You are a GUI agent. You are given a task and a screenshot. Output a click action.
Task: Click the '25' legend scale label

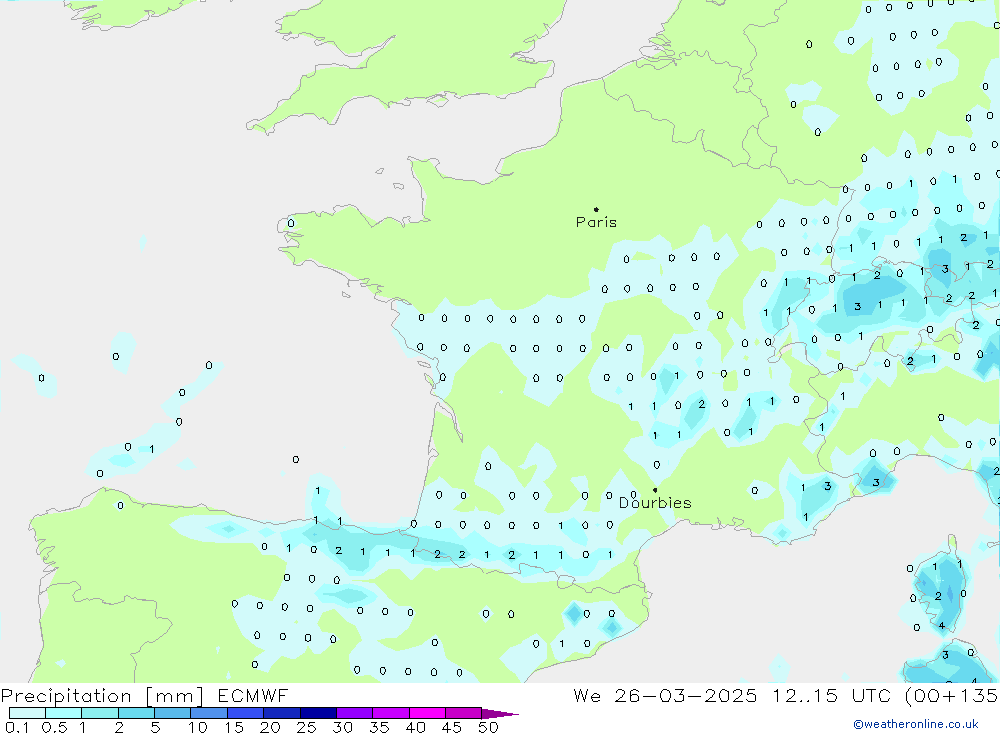(306, 727)
